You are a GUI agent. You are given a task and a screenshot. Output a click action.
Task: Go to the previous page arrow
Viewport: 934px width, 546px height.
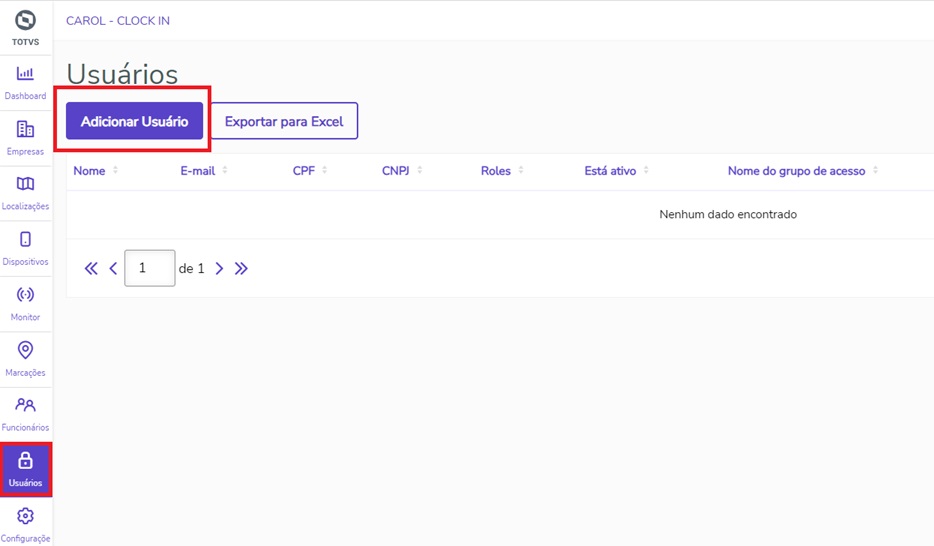[x=113, y=269]
